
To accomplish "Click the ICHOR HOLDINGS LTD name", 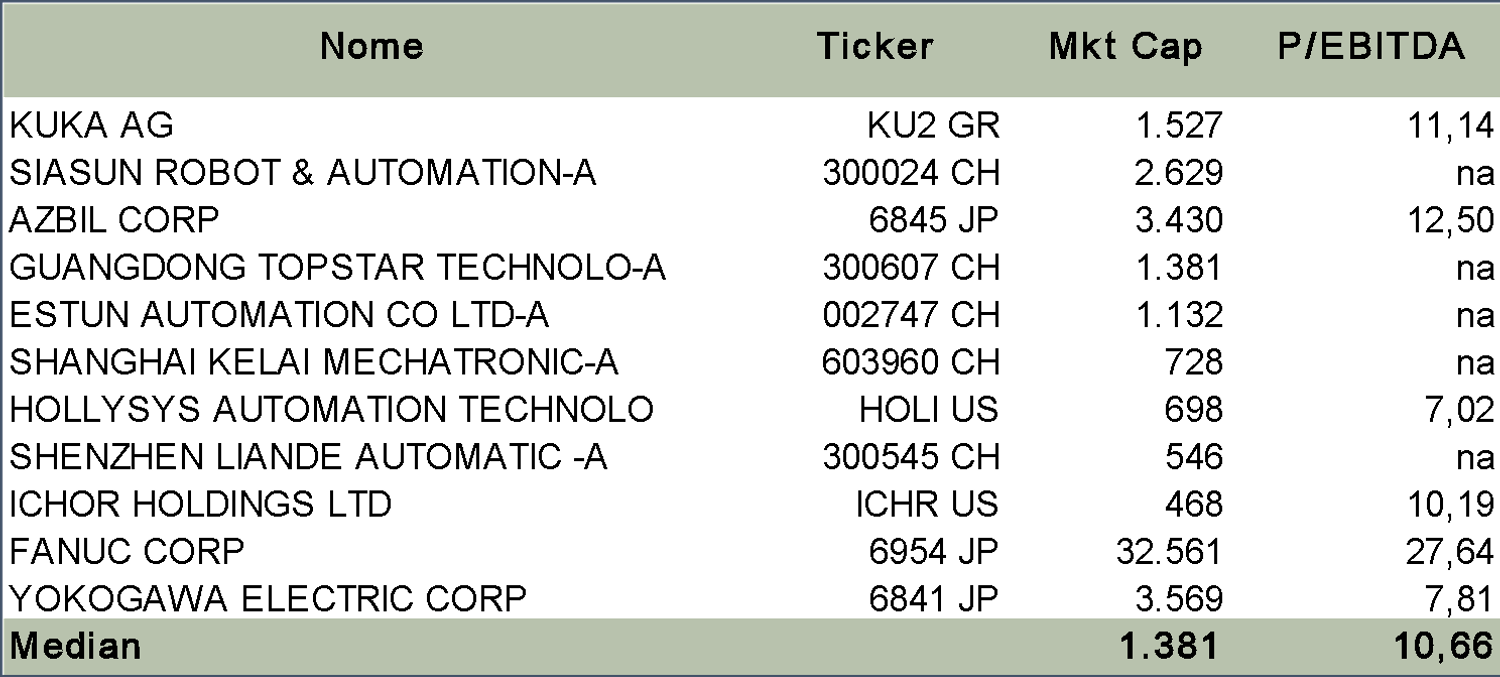I will (x=200, y=504).
